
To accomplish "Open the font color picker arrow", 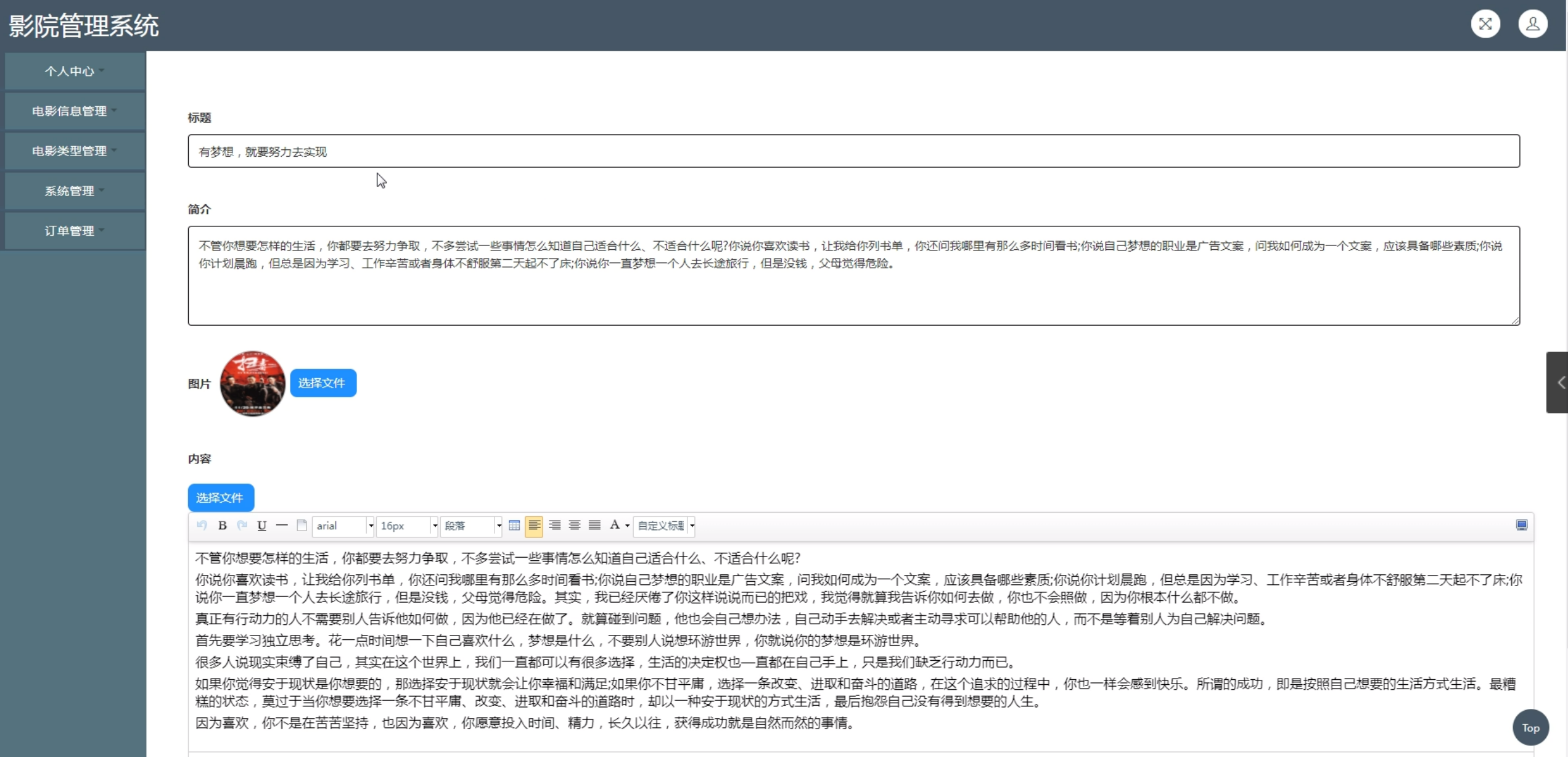I will pos(627,526).
